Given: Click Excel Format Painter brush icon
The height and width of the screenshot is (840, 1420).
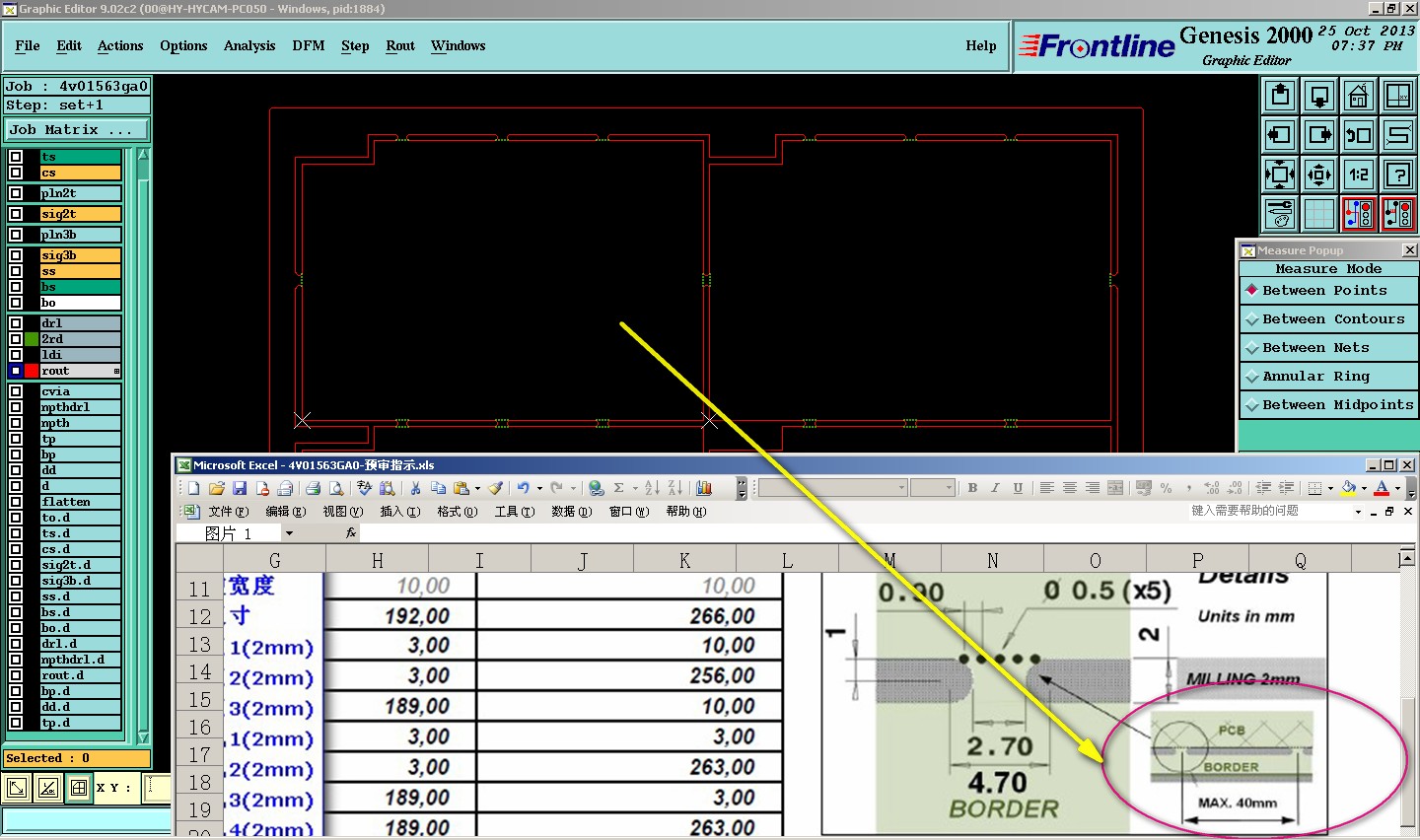Looking at the screenshot, I should (496, 488).
